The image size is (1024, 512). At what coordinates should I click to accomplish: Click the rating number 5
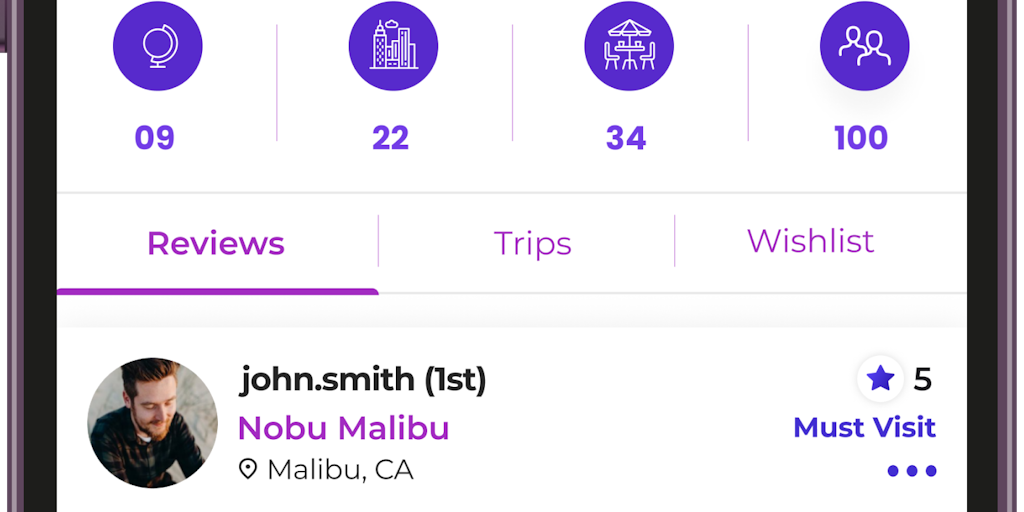tap(922, 379)
